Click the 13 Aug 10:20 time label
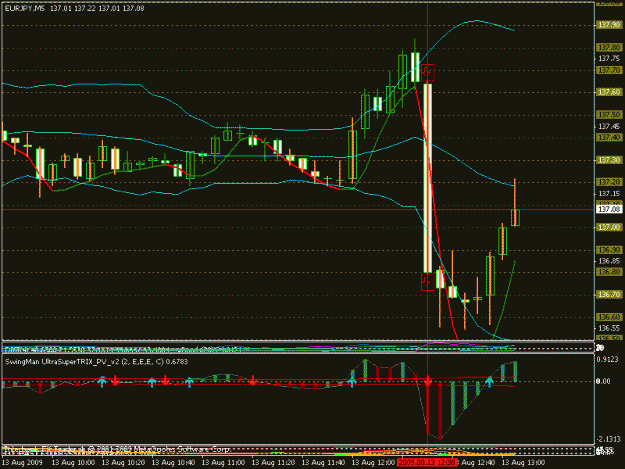The width and height of the screenshot is (625, 469). click(123, 463)
